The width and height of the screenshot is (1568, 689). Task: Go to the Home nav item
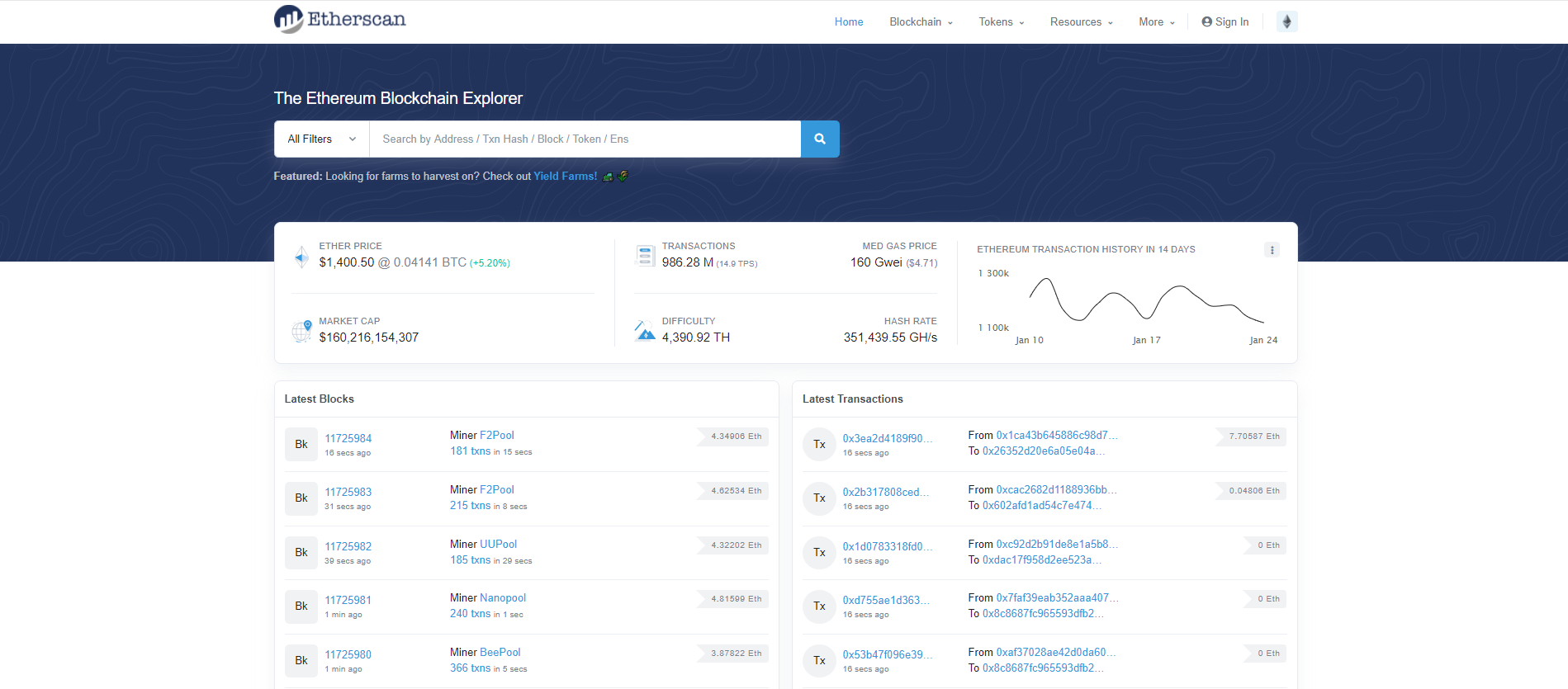point(849,22)
